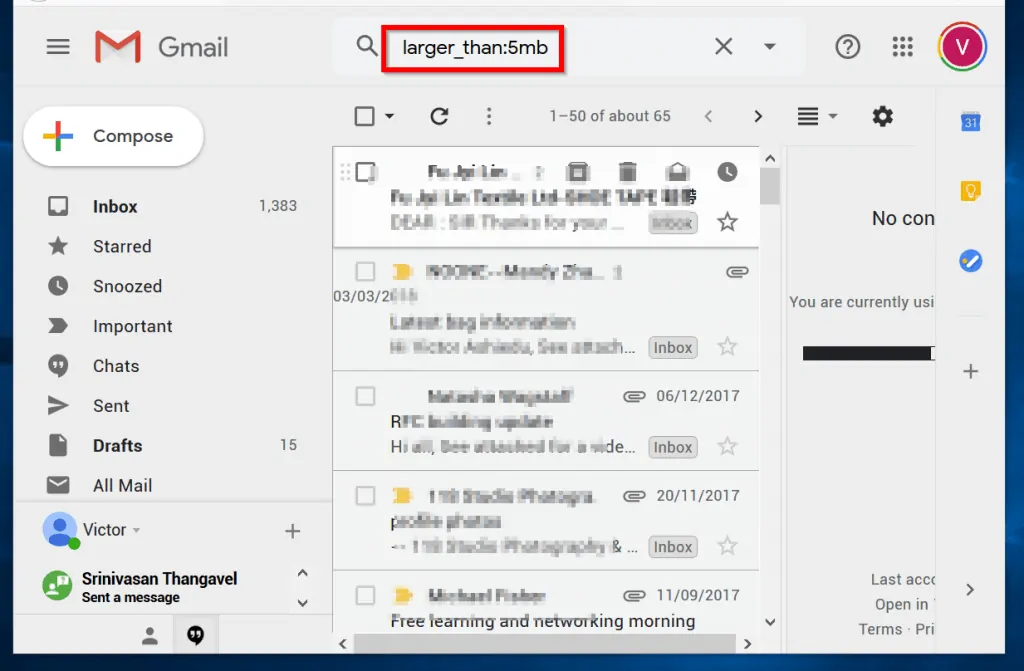Clear the larger_than:5mb search query
Viewport: 1024px width, 671px height.
723,46
